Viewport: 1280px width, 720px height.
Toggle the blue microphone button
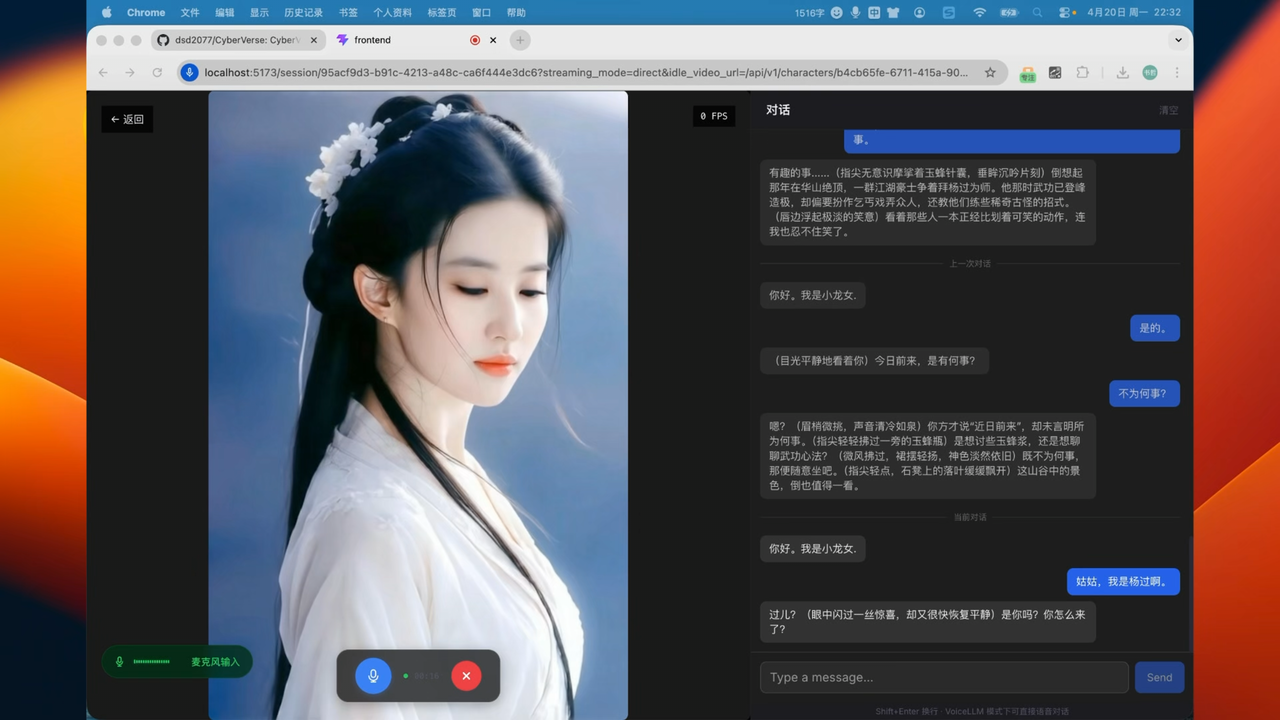coord(373,676)
